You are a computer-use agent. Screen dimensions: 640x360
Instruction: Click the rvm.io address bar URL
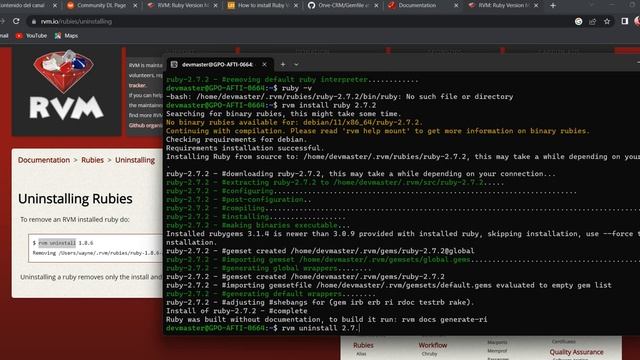point(76,22)
